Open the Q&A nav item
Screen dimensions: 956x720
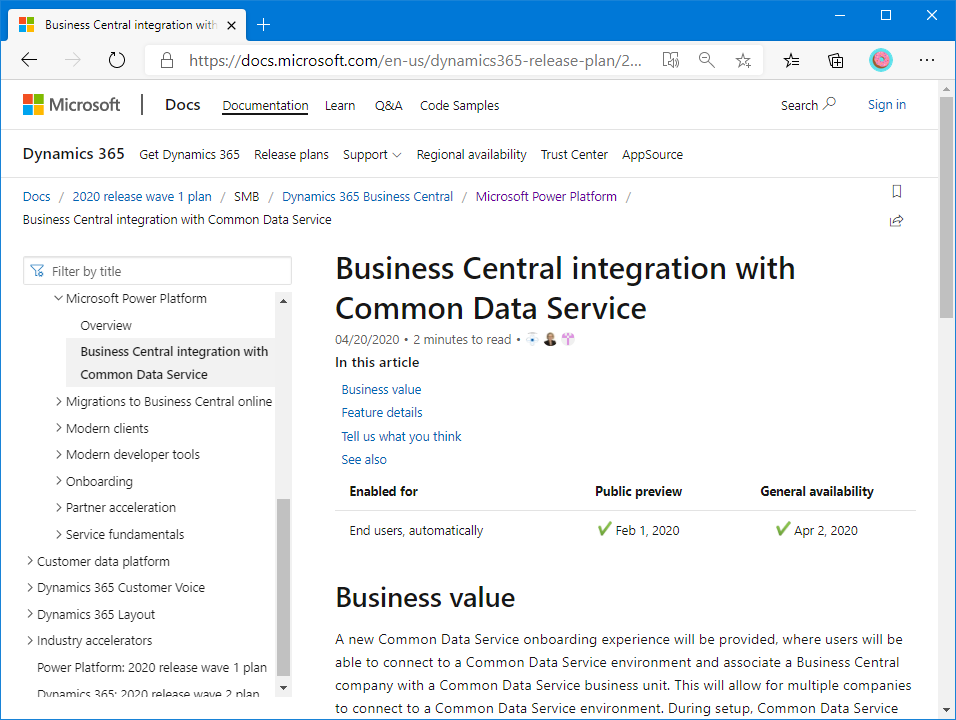[x=388, y=105]
